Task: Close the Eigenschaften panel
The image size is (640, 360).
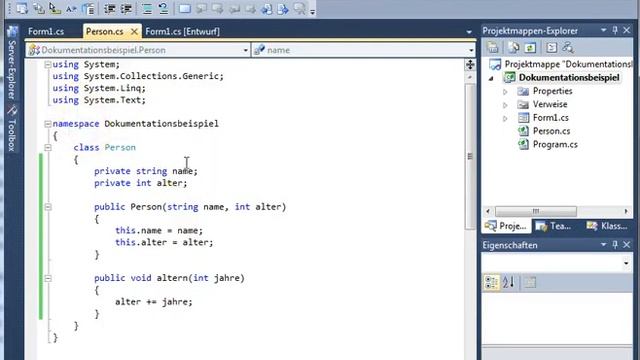Action: click(x=627, y=244)
